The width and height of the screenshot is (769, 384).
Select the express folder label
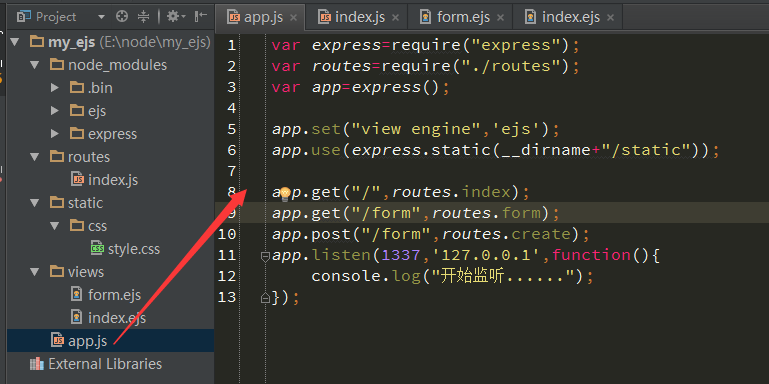(112, 134)
